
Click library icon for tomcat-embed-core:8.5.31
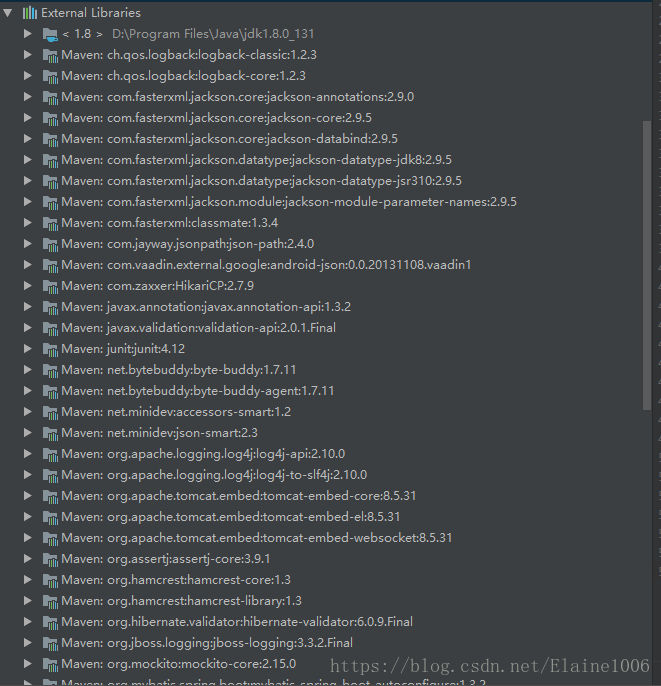(x=50, y=496)
